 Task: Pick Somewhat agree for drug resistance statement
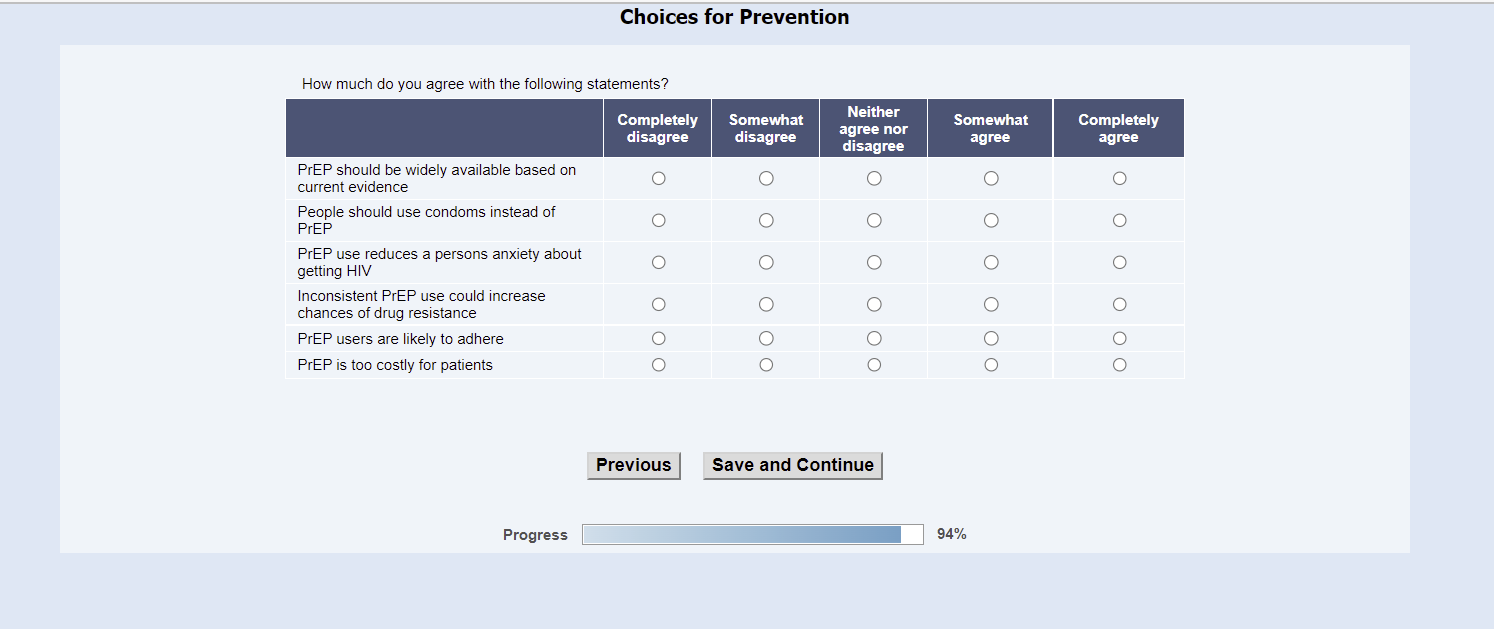[x=991, y=304]
